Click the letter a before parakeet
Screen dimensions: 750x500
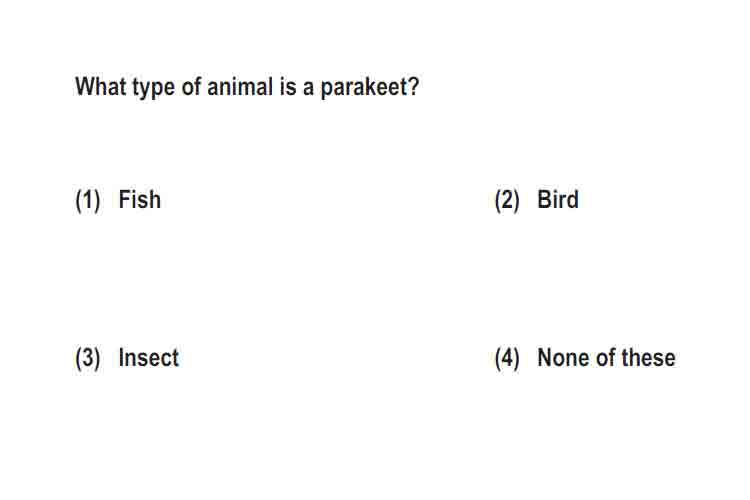click(x=308, y=89)
